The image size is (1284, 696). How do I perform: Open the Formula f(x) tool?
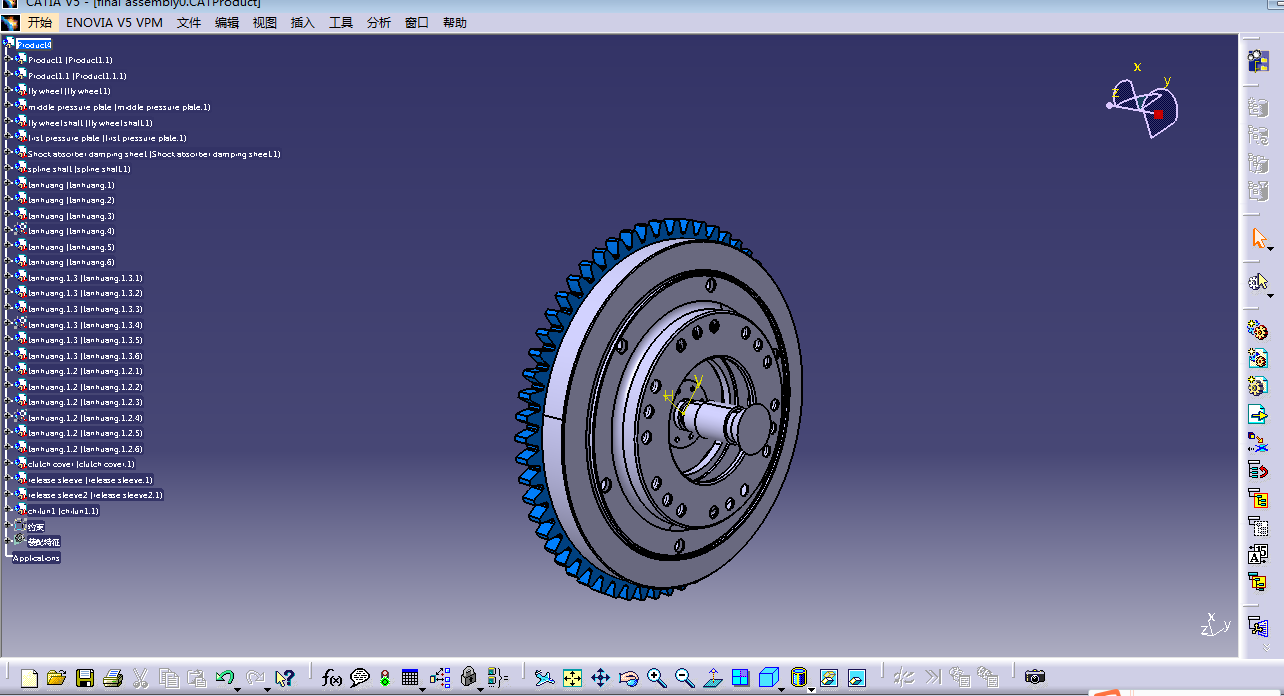click(x=332, y=678)
